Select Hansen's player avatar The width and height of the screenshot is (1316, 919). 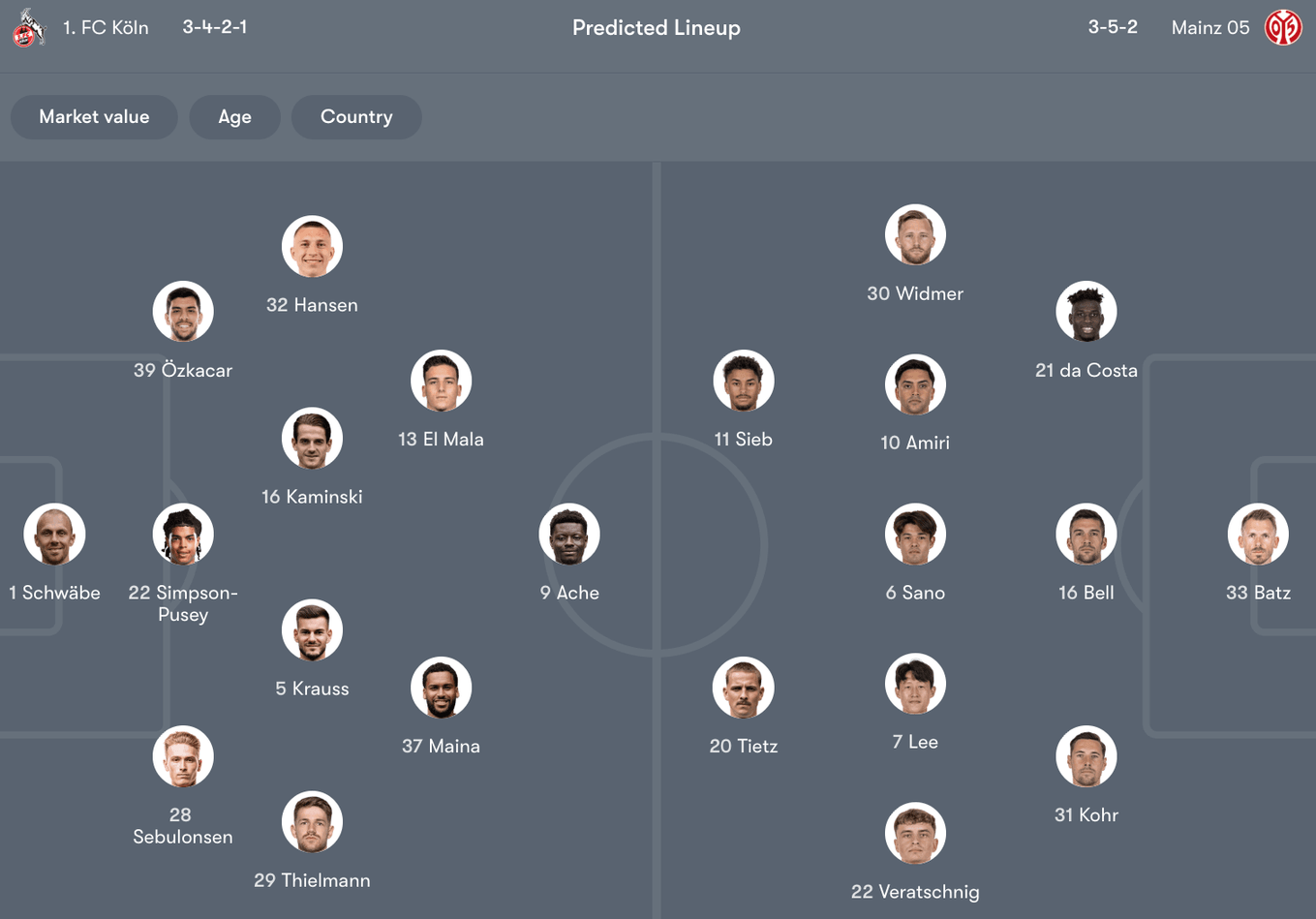tap(312, 247)
